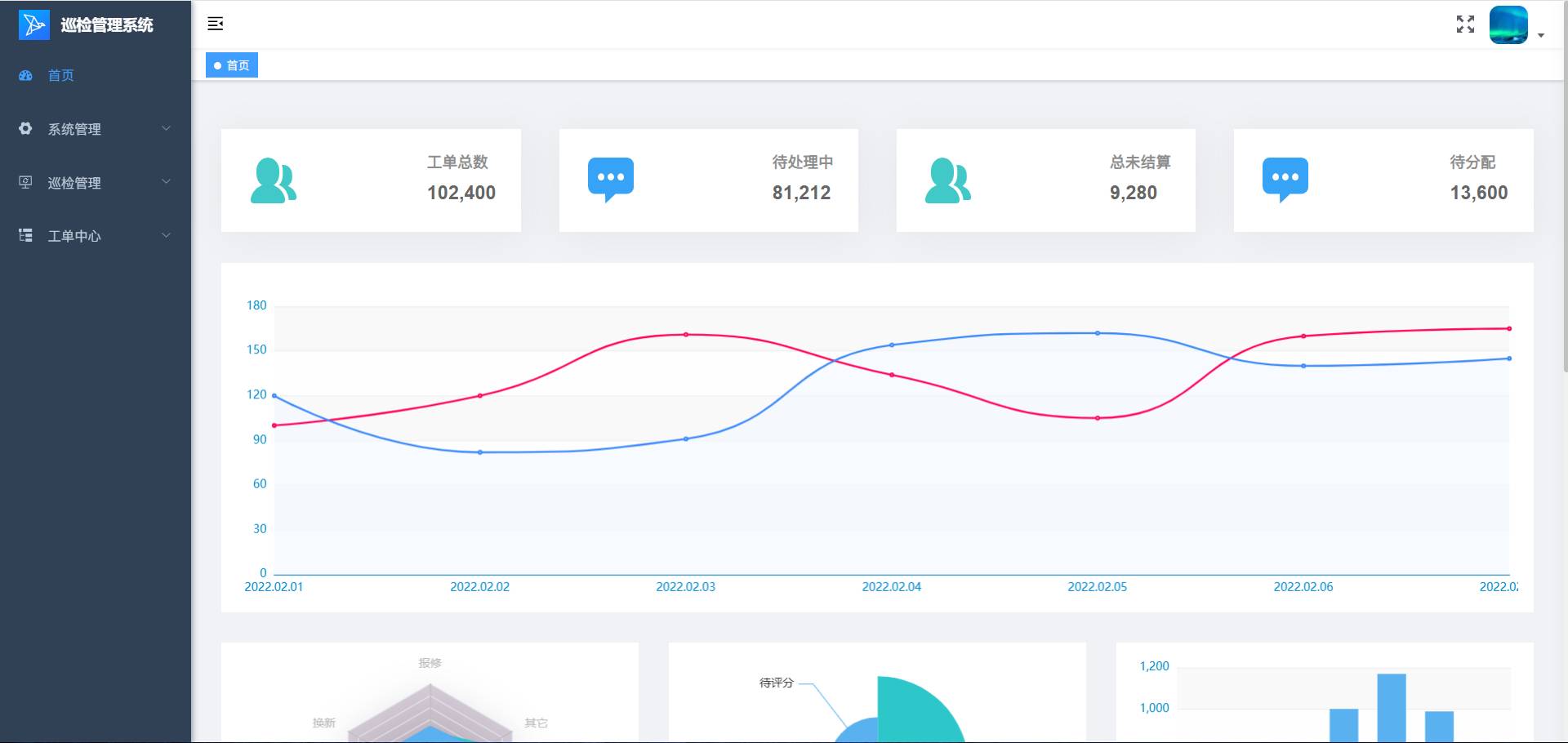Click the 巡检管理系统 logo icon

tap(34, 24)
